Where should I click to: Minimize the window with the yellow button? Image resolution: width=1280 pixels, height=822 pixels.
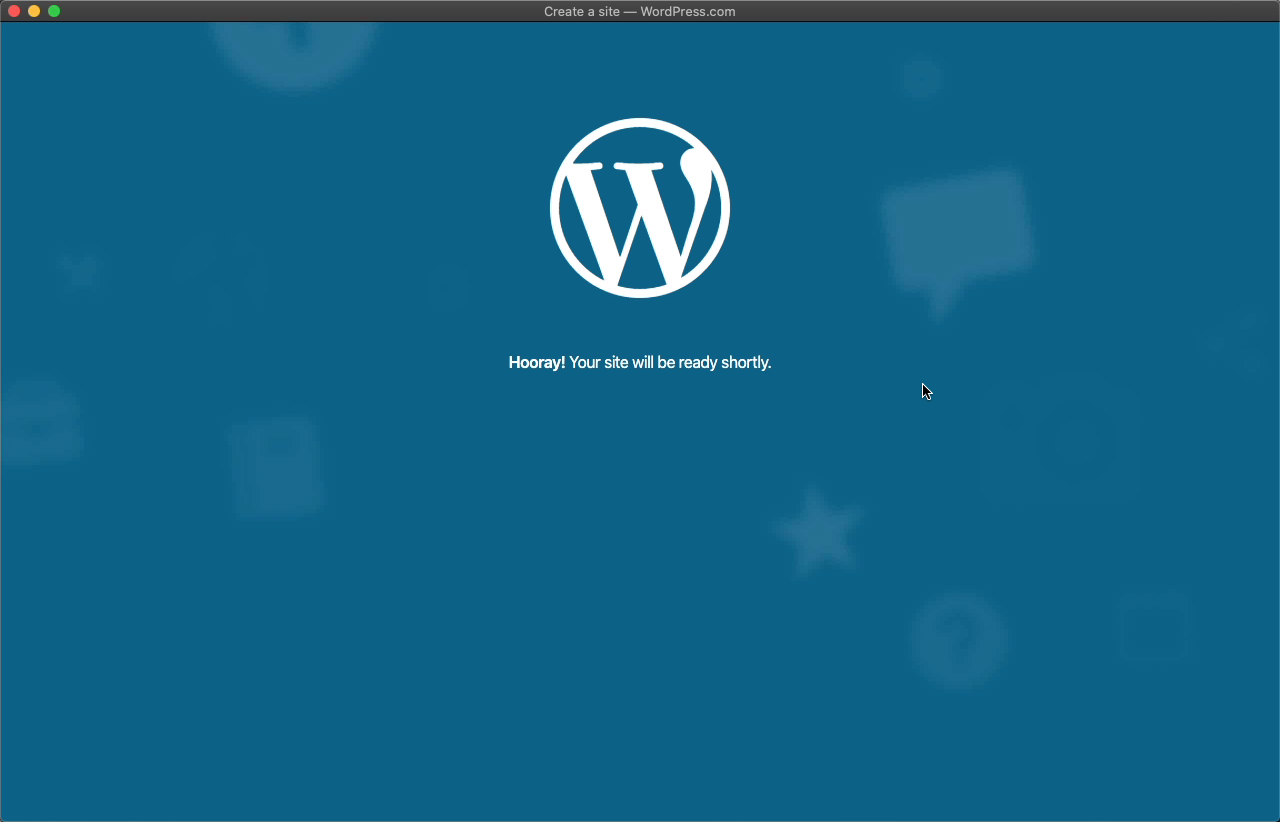point(34,11)
